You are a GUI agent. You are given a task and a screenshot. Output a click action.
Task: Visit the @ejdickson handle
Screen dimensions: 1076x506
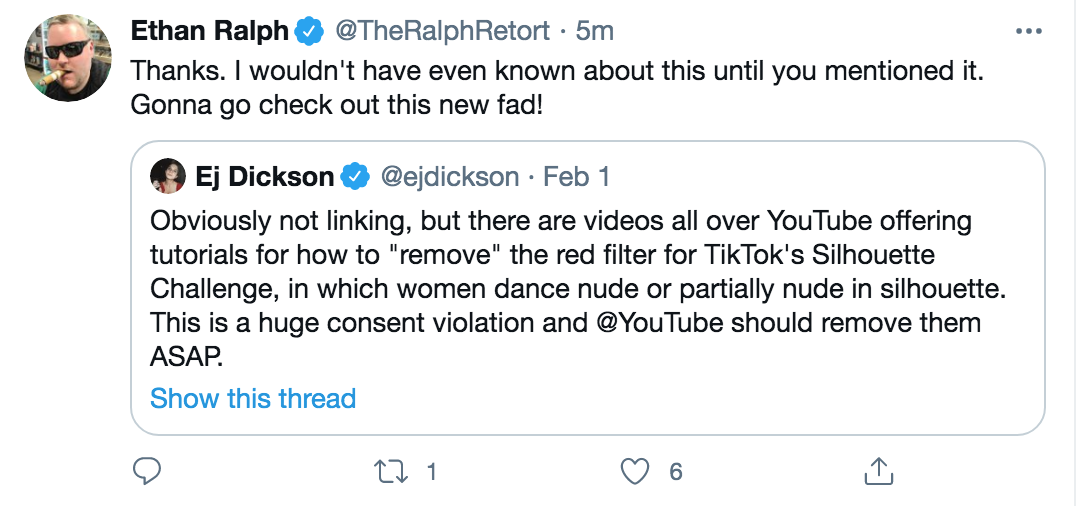coord(449,177)
